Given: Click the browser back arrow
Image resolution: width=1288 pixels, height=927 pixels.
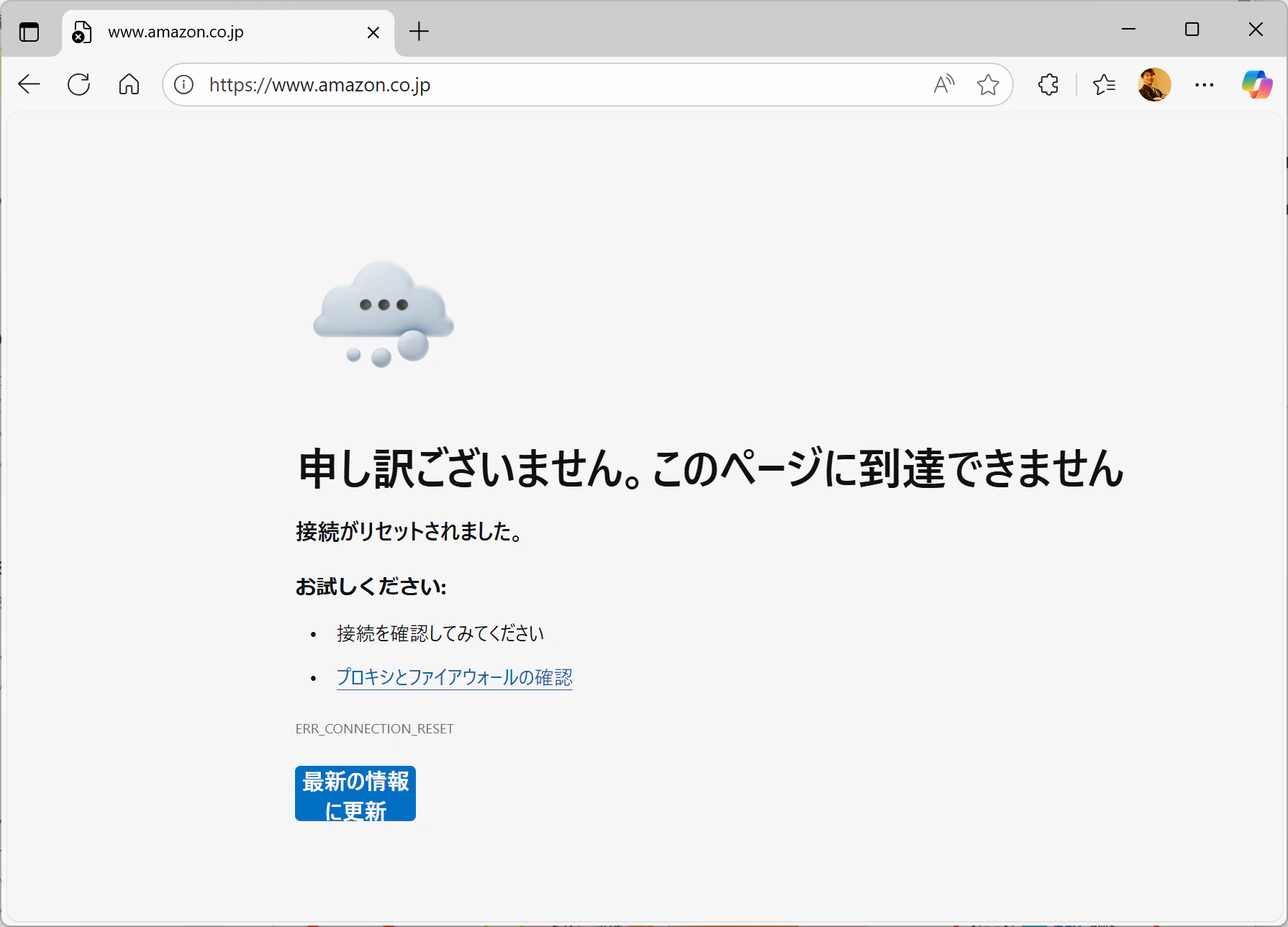Looking at the screenshot, I should (29, 84).
